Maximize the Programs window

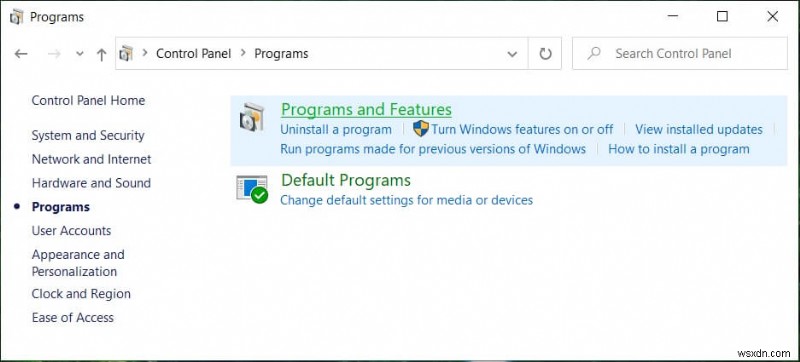tap(722, 16)
